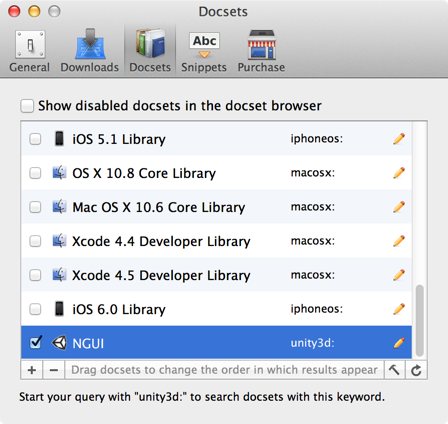Image resolution: width=448 pixels, height=424 pixels.
Task: Enable the Mac OS X 10.6 Core Library docset
Action: [35, 207]
